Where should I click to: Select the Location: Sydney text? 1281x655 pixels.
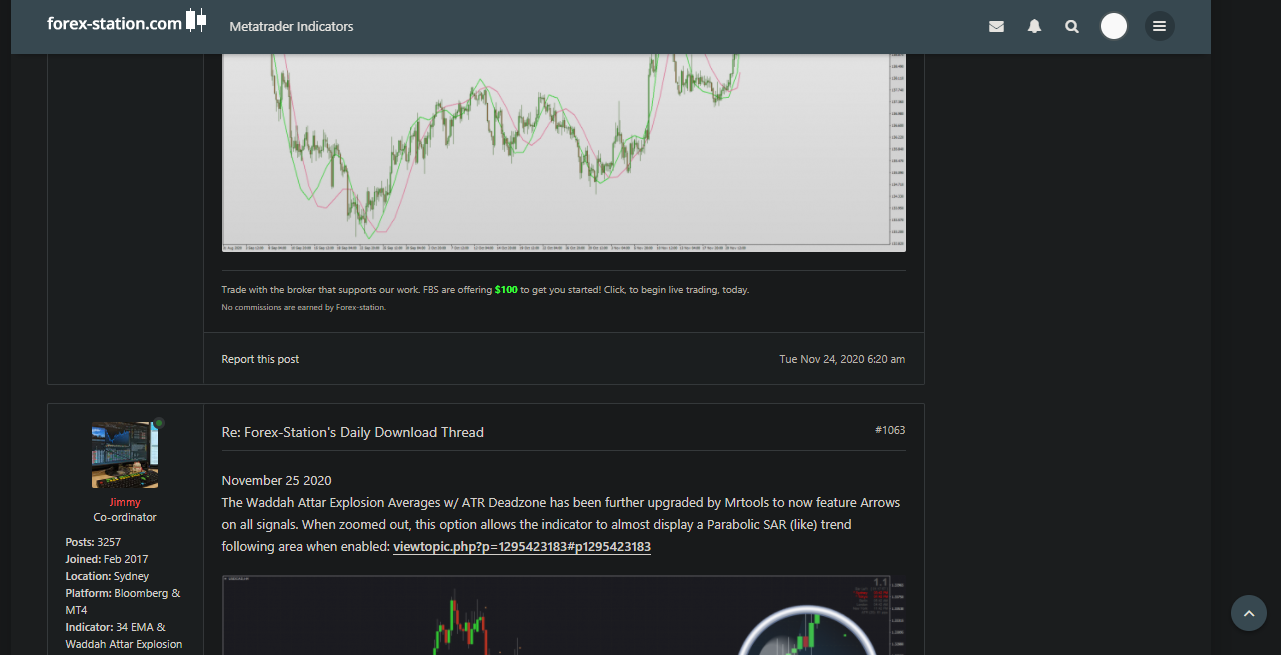[107, 576]
